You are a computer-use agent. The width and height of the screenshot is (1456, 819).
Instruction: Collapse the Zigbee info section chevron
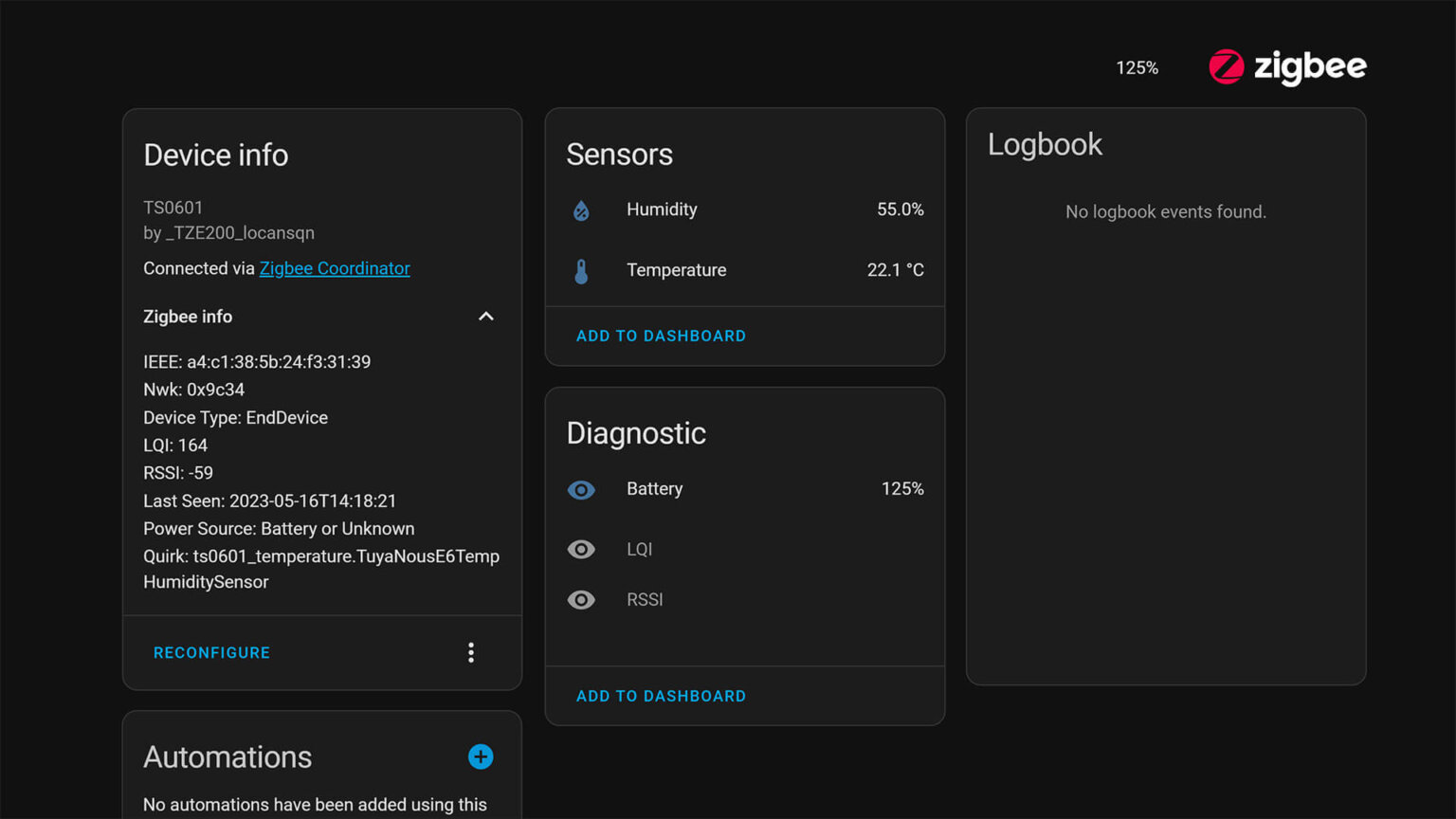pos(485,317)
